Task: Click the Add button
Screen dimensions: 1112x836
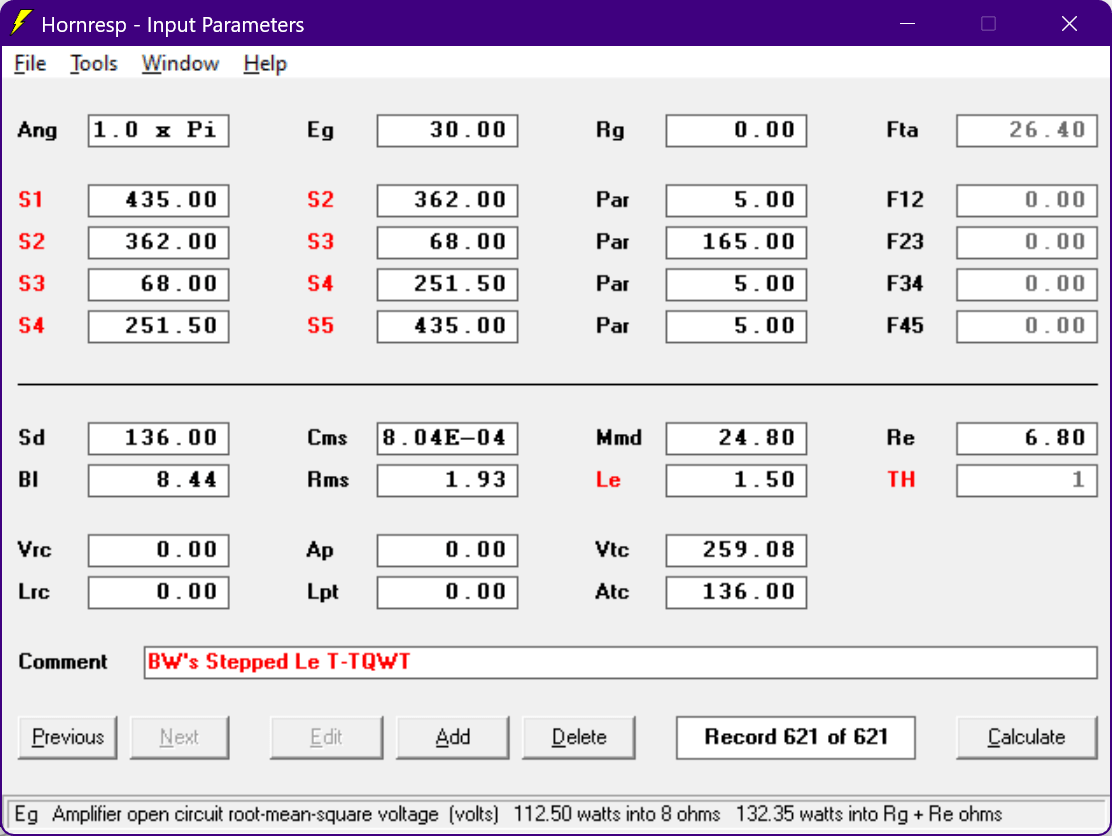Action: tap(452, 737)
